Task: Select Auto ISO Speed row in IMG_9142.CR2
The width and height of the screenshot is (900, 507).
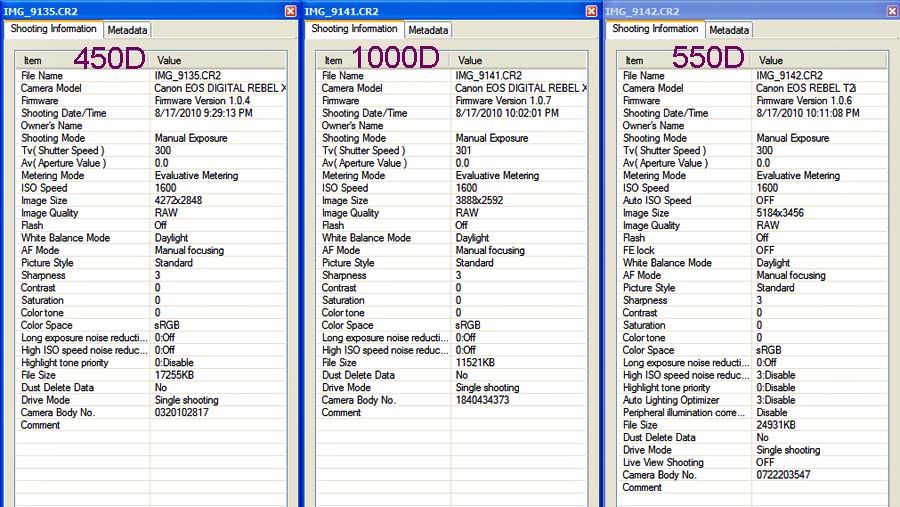Action: 752,200
